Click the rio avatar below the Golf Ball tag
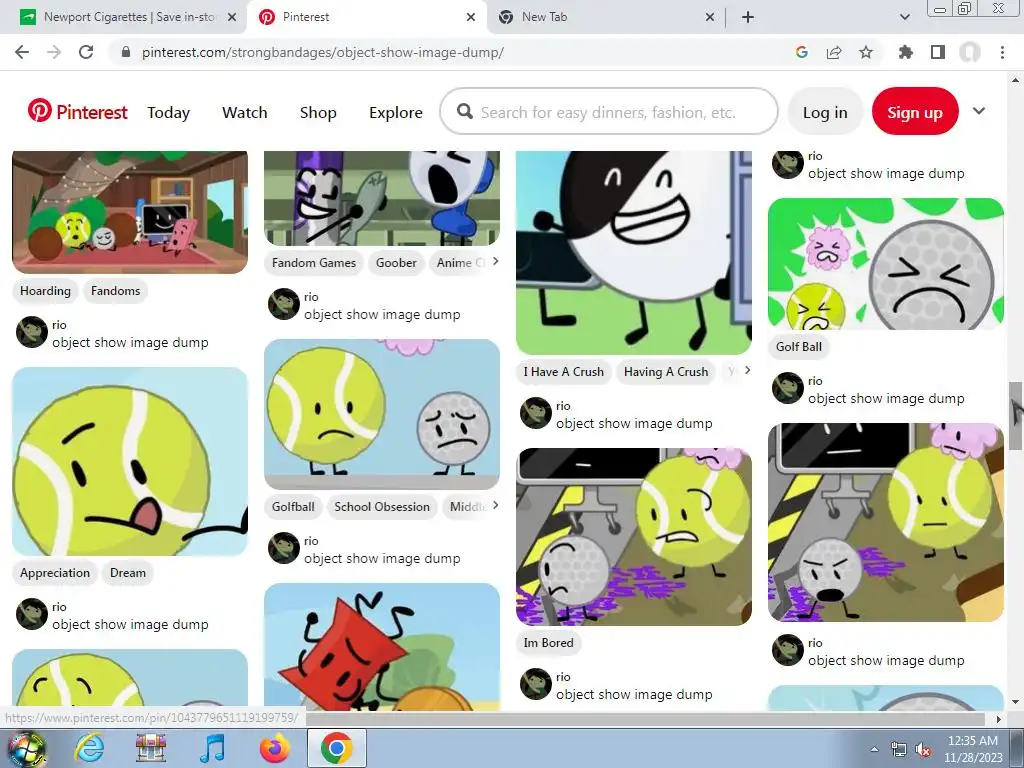 pos(788,389)
